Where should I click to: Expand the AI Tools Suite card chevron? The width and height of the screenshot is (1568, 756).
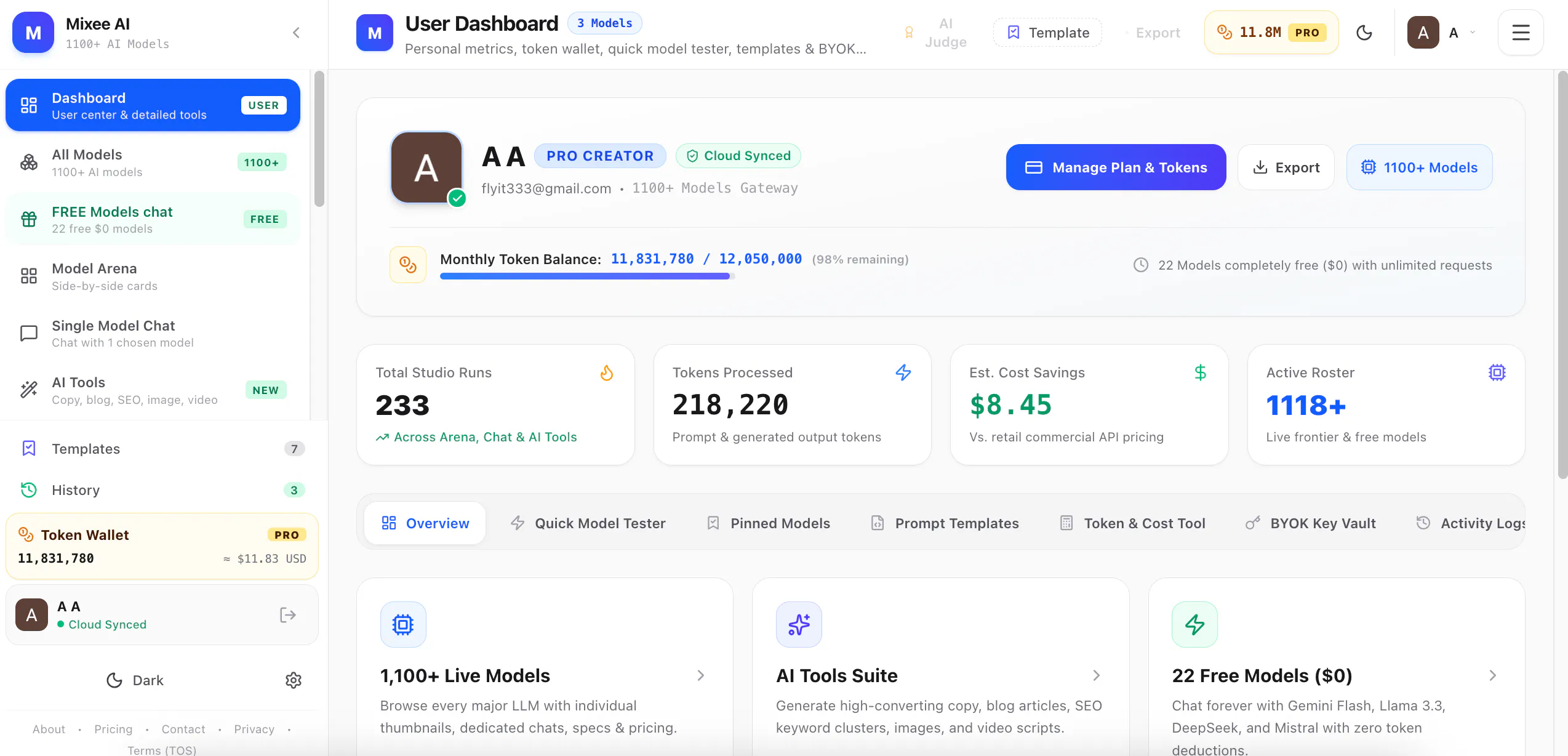[x=1097, y=675]
